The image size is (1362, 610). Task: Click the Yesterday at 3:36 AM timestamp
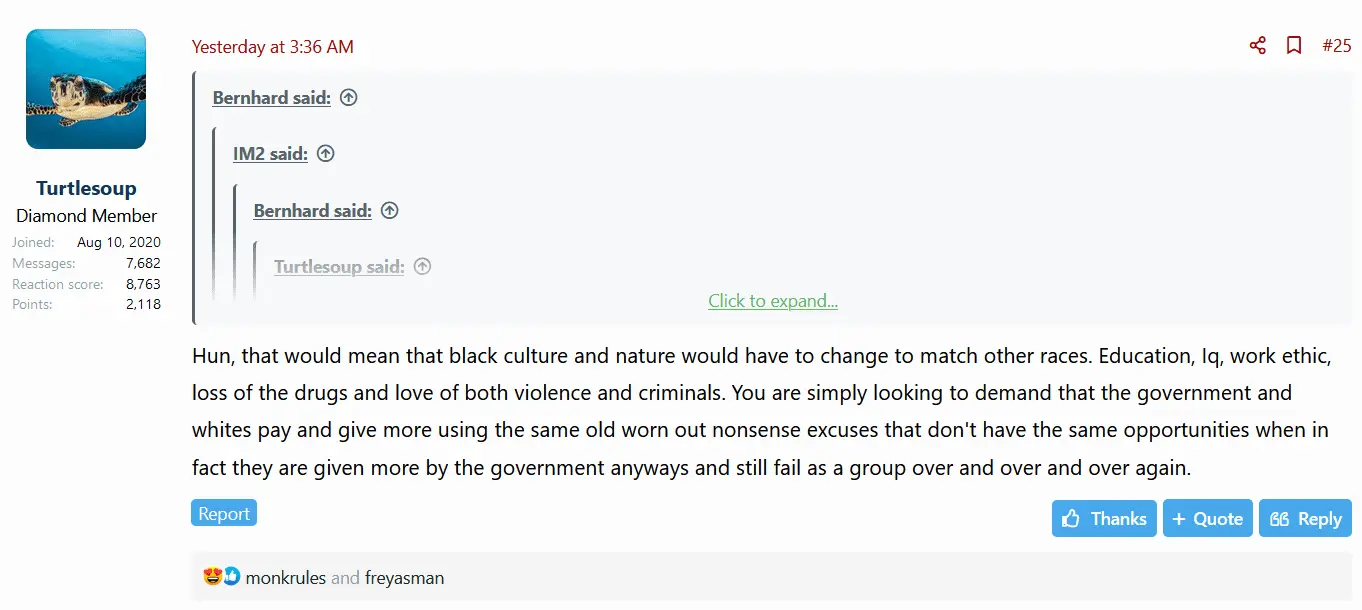pos(272,47)
